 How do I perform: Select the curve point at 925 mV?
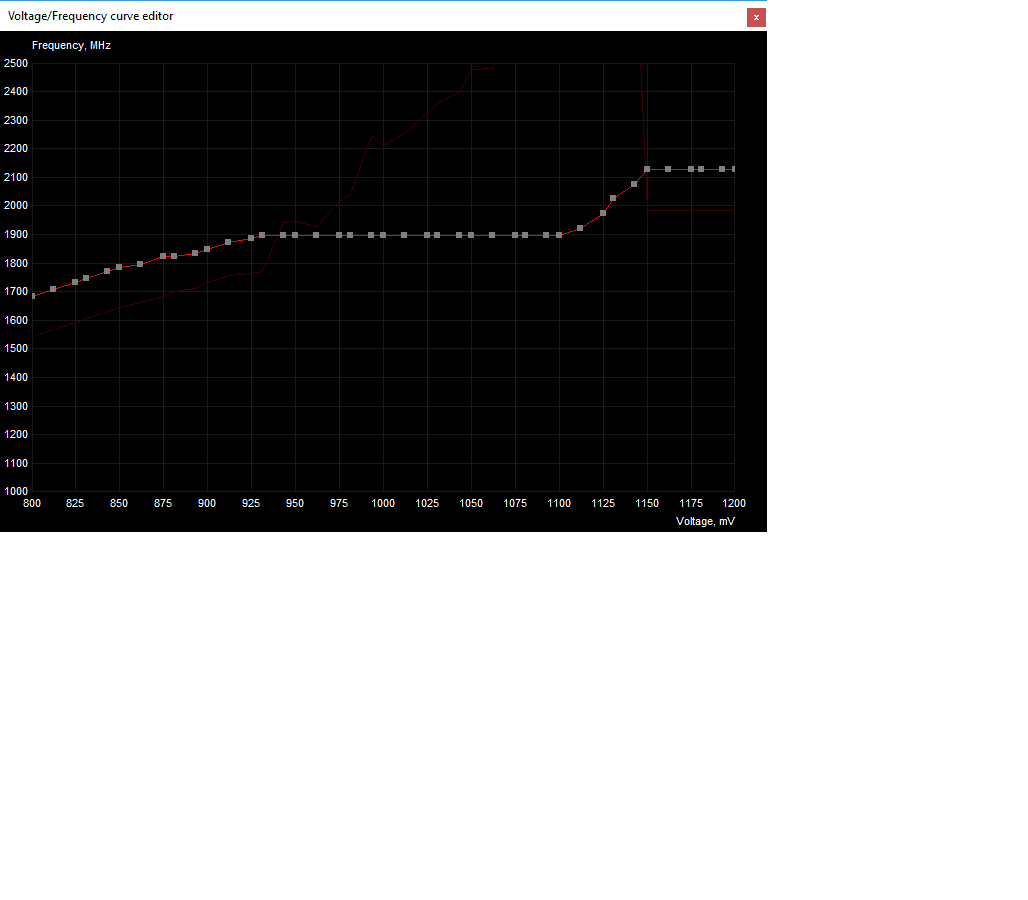tap(251, 238)
